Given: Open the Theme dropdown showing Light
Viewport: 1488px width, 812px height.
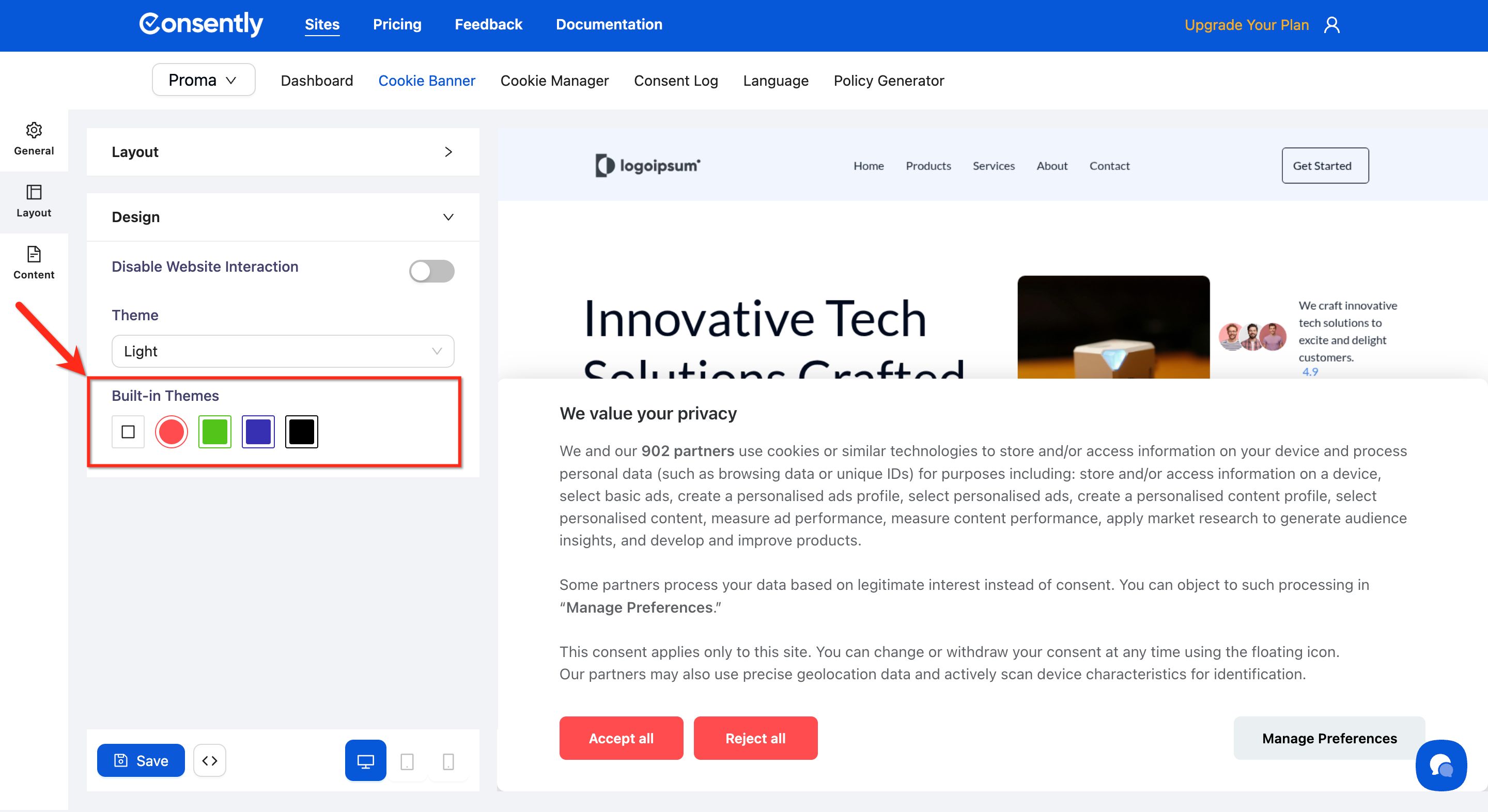Looking at the screenshot, I should coord(283,351).
